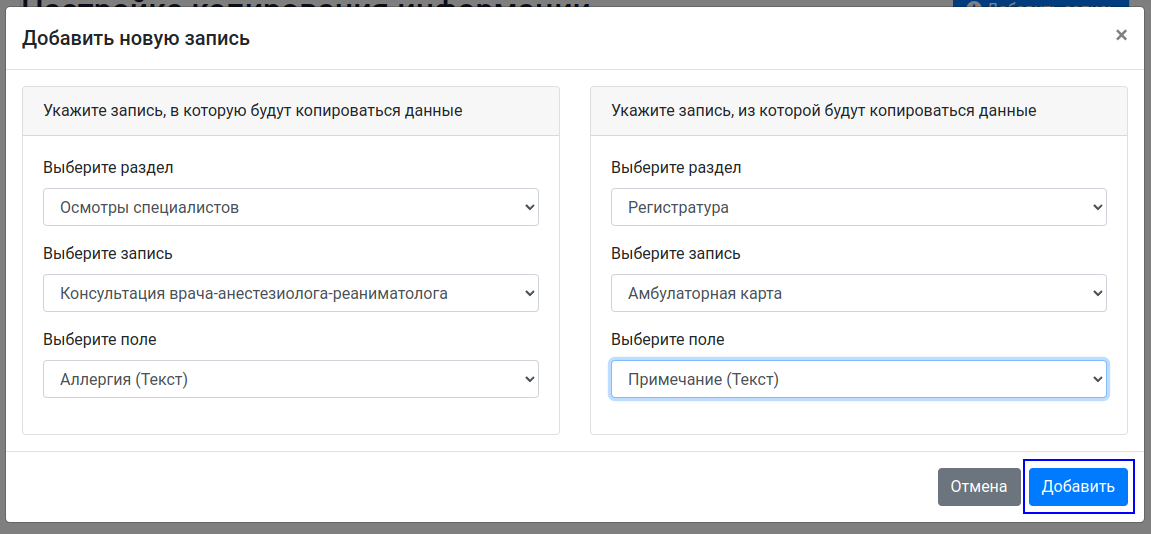Click the header 'Укажите запись, в которую будут копироваться данные'

pyautogui.click(x=253, y=111)
